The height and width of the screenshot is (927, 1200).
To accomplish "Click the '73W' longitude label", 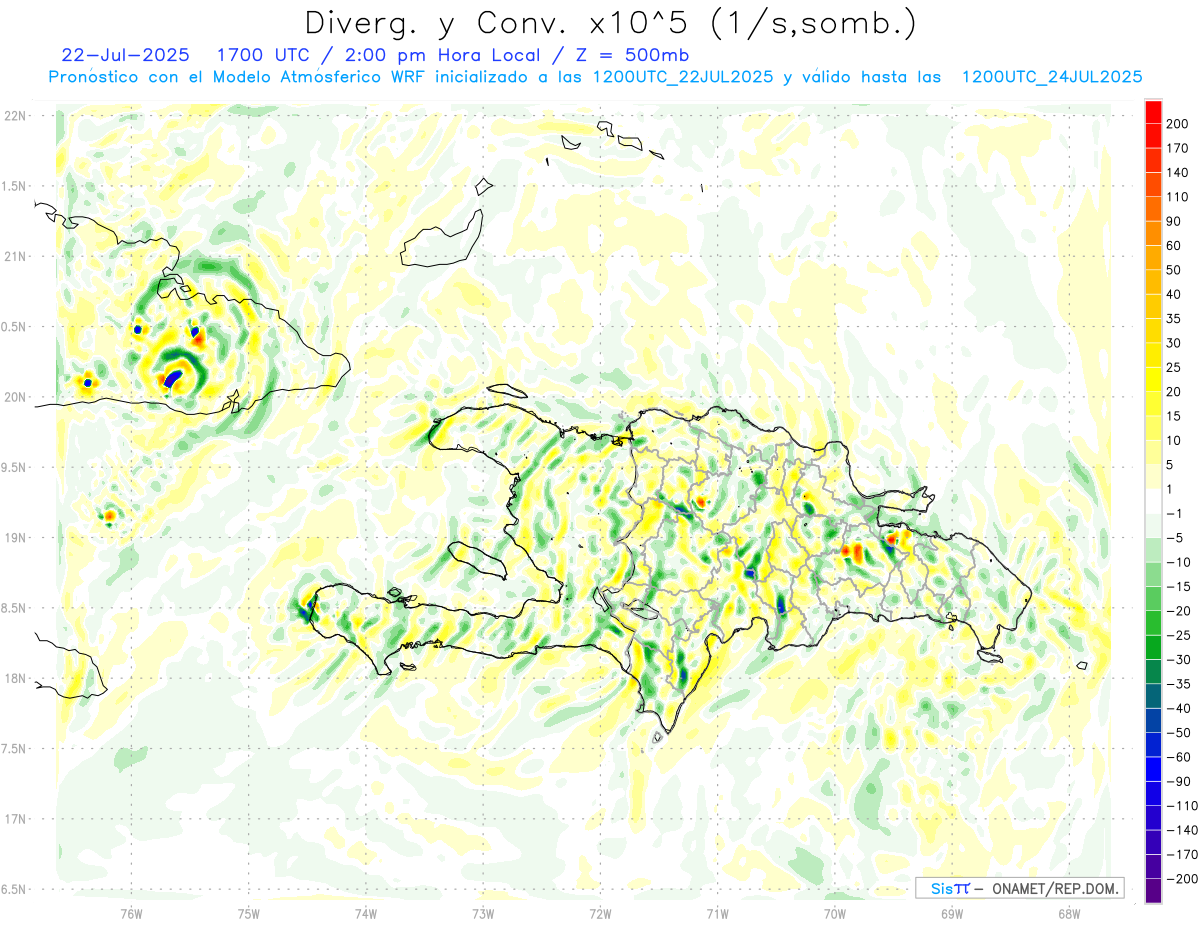I will 483,914.
